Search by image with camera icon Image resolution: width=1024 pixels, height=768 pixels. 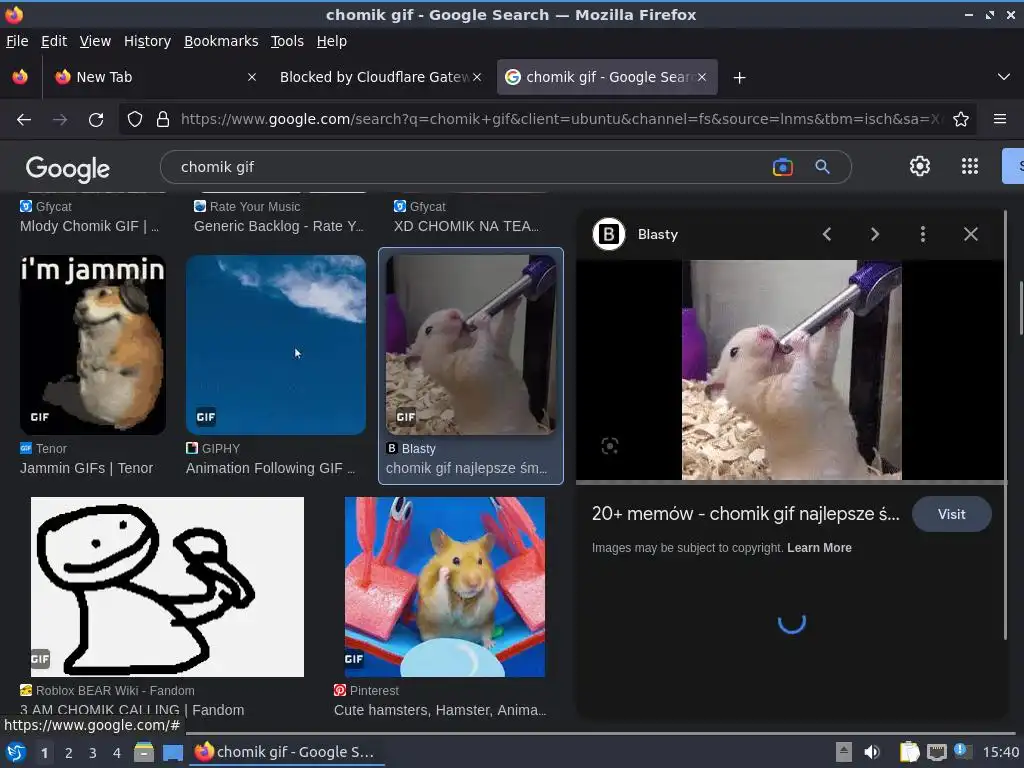click(x=782, y=167)
